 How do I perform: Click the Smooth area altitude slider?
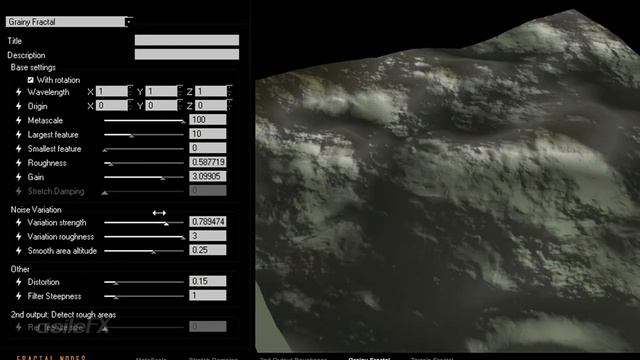tap(144, 251)
